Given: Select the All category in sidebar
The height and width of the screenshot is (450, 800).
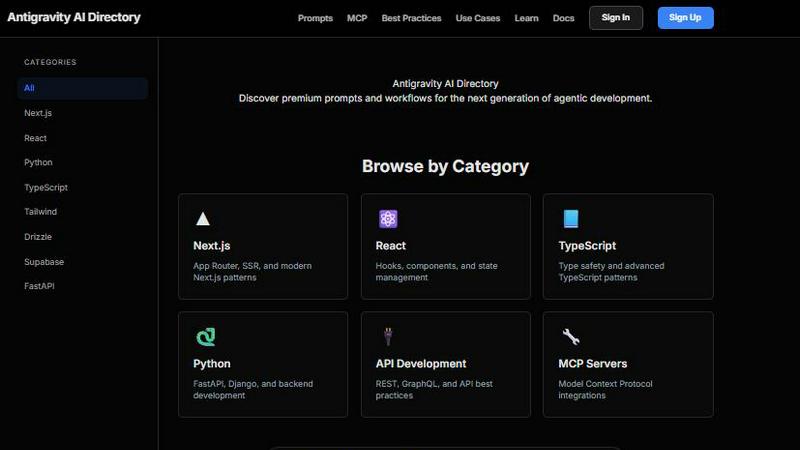Looking at the screenshot, I should [x=83, y=88].
